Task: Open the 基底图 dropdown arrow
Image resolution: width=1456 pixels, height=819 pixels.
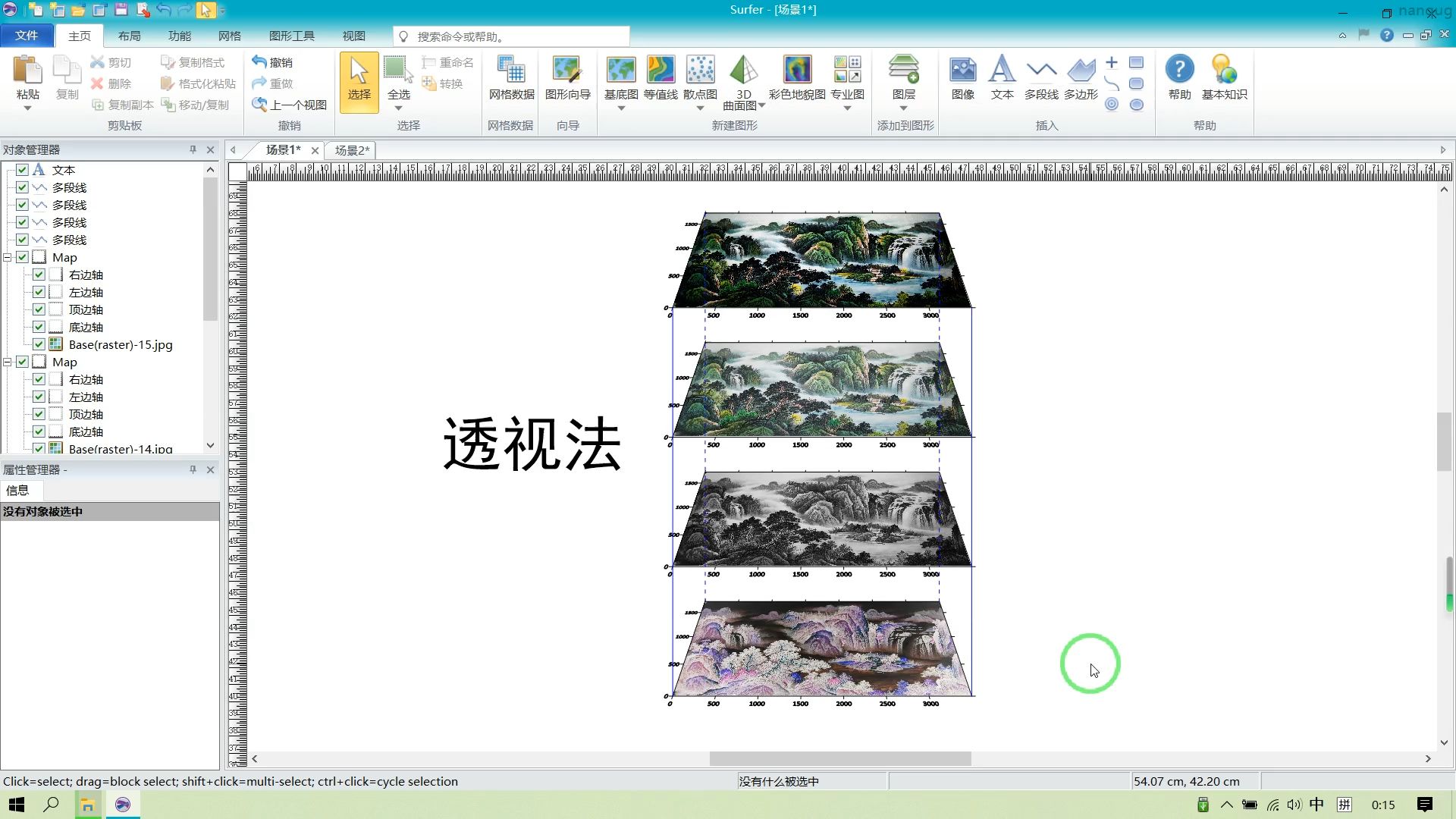Action: [x=621, y=108]
